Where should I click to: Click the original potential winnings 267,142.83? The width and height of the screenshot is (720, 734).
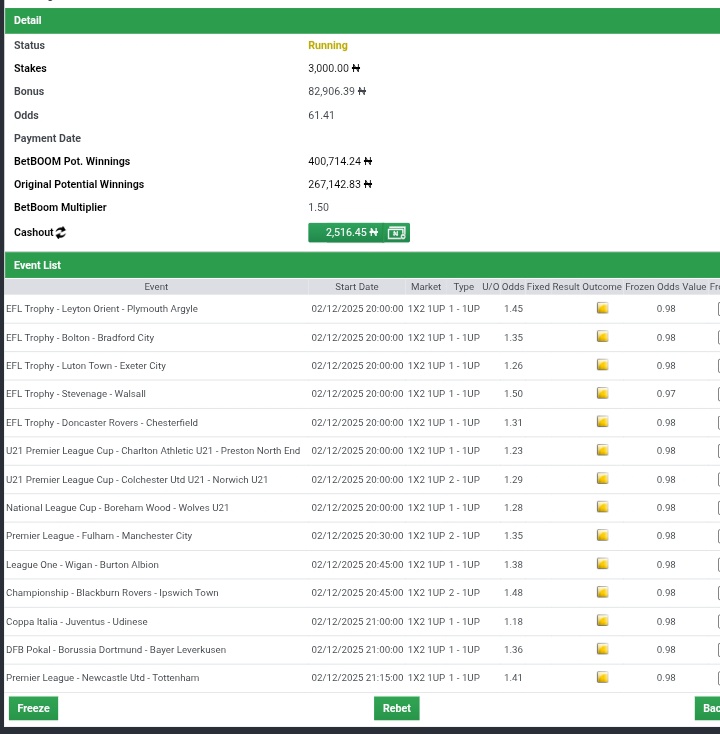coord(340,184)
